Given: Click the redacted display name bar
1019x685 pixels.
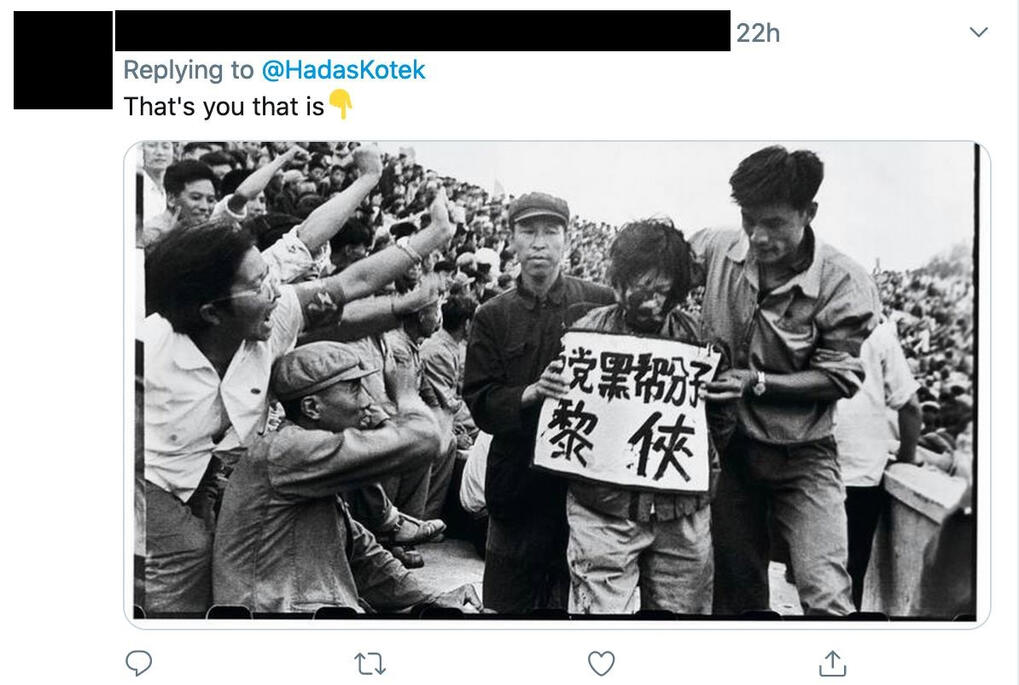Looking at the screenshot, I should coord(422,30).
